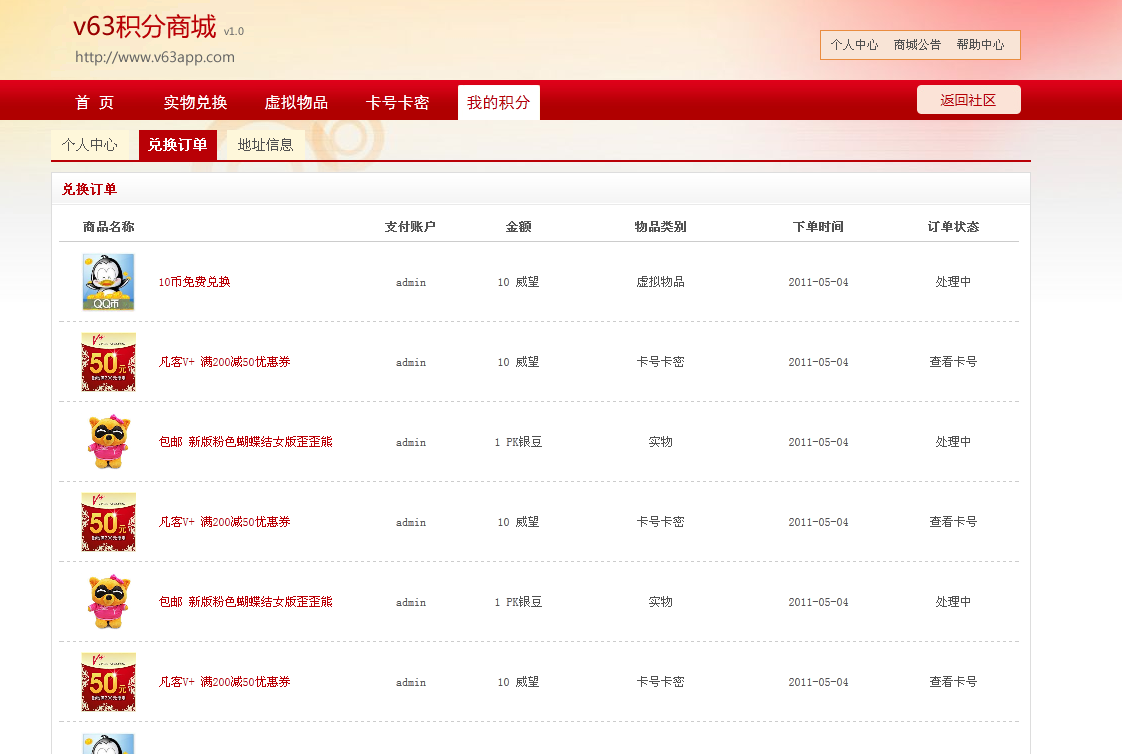Open 虚拟物品 in the red navigation bar

296,102
